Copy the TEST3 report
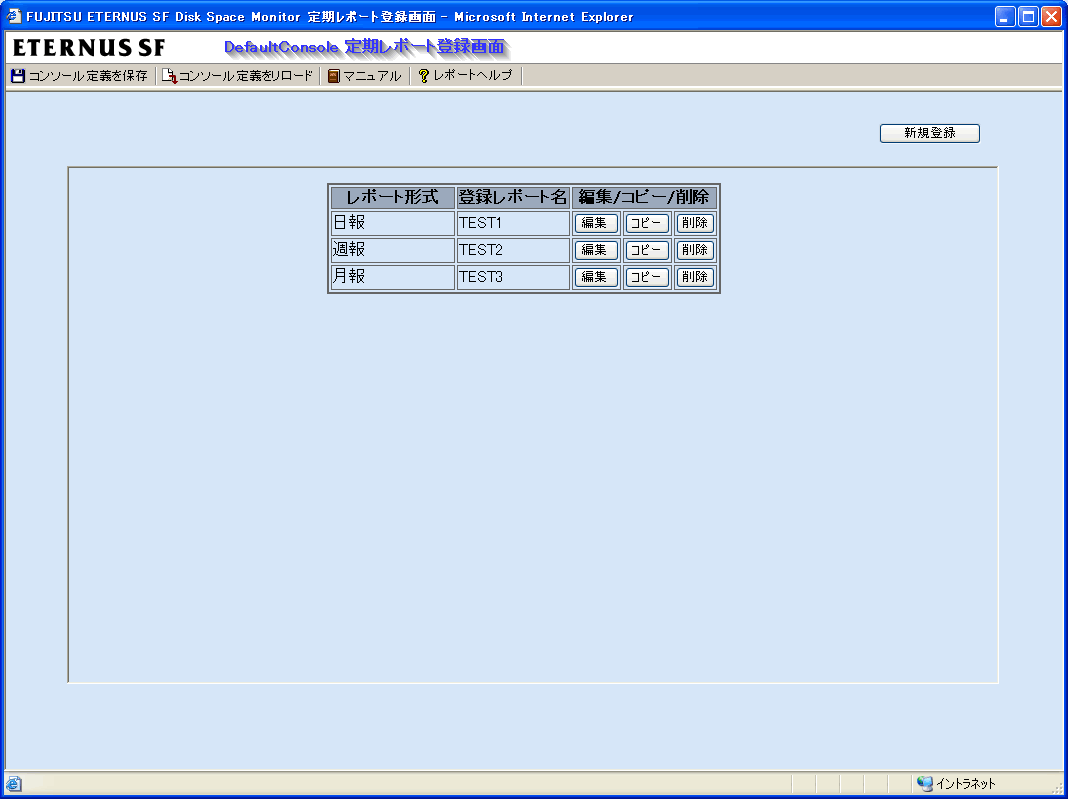The width and height of the screenshot is (1069, 799). click(646, 277)
